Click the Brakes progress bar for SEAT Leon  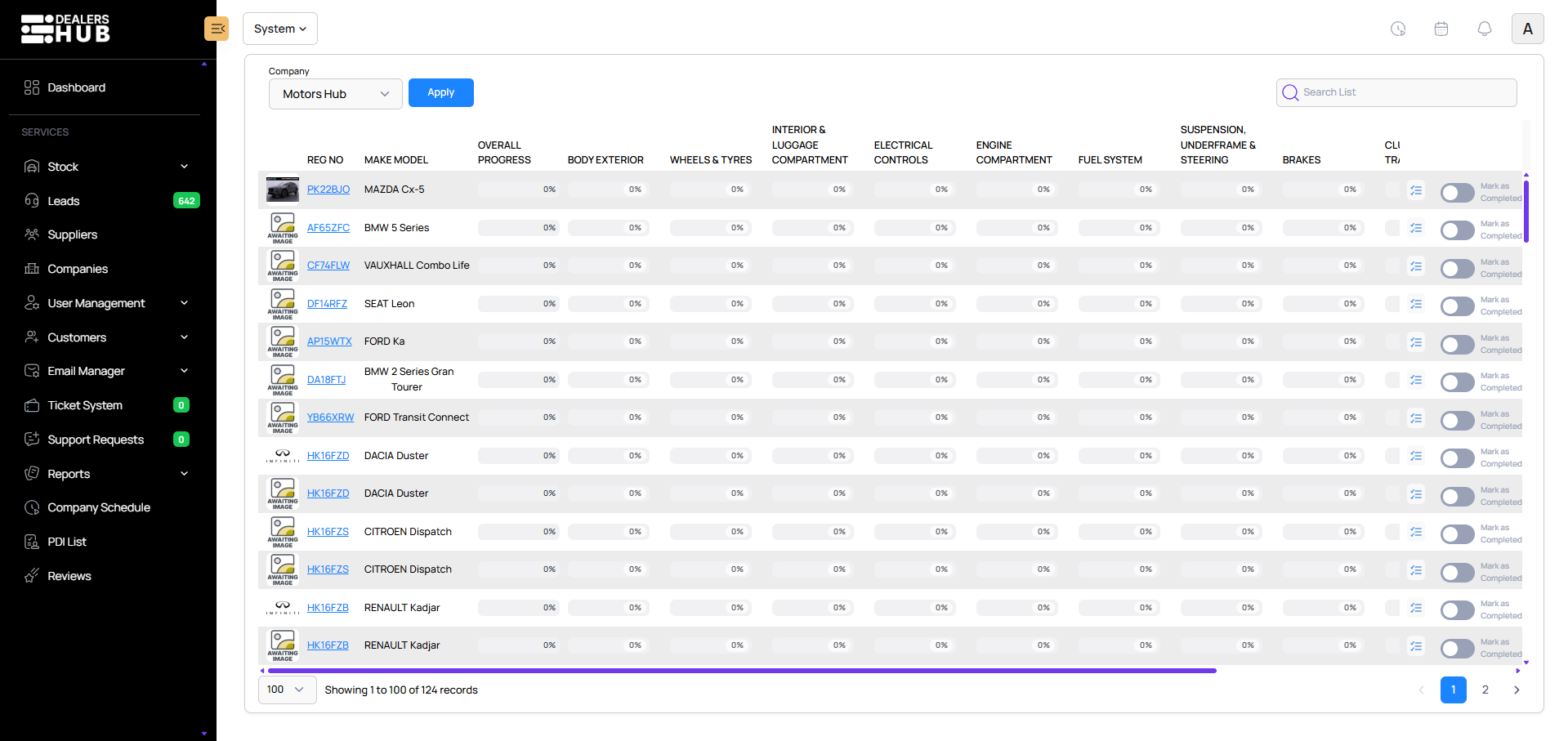coord(1323,304)
